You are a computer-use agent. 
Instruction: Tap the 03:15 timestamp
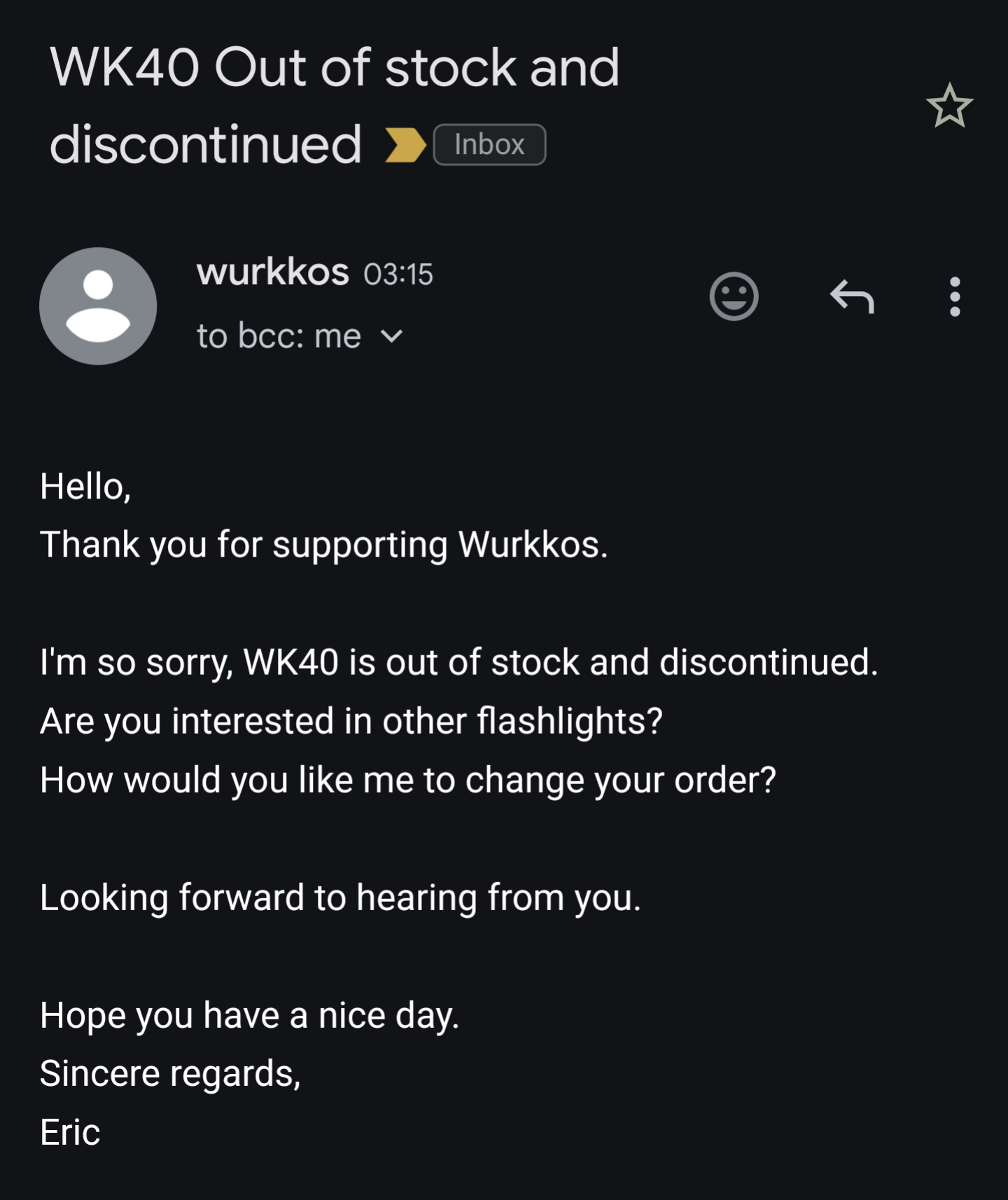coord(398,274)
